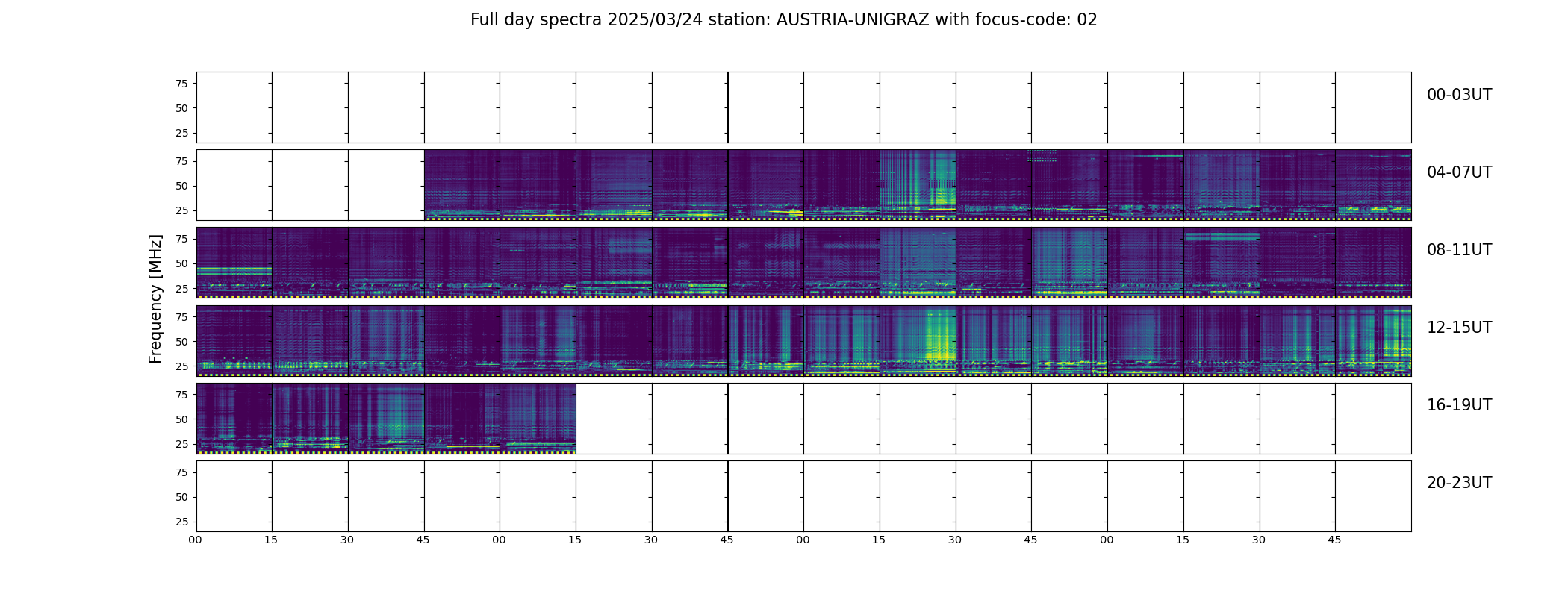Screen dimensions: 1568x597
Task: Open the first spectrogram panel of the 08-11UT row
Action: point(234,263)
